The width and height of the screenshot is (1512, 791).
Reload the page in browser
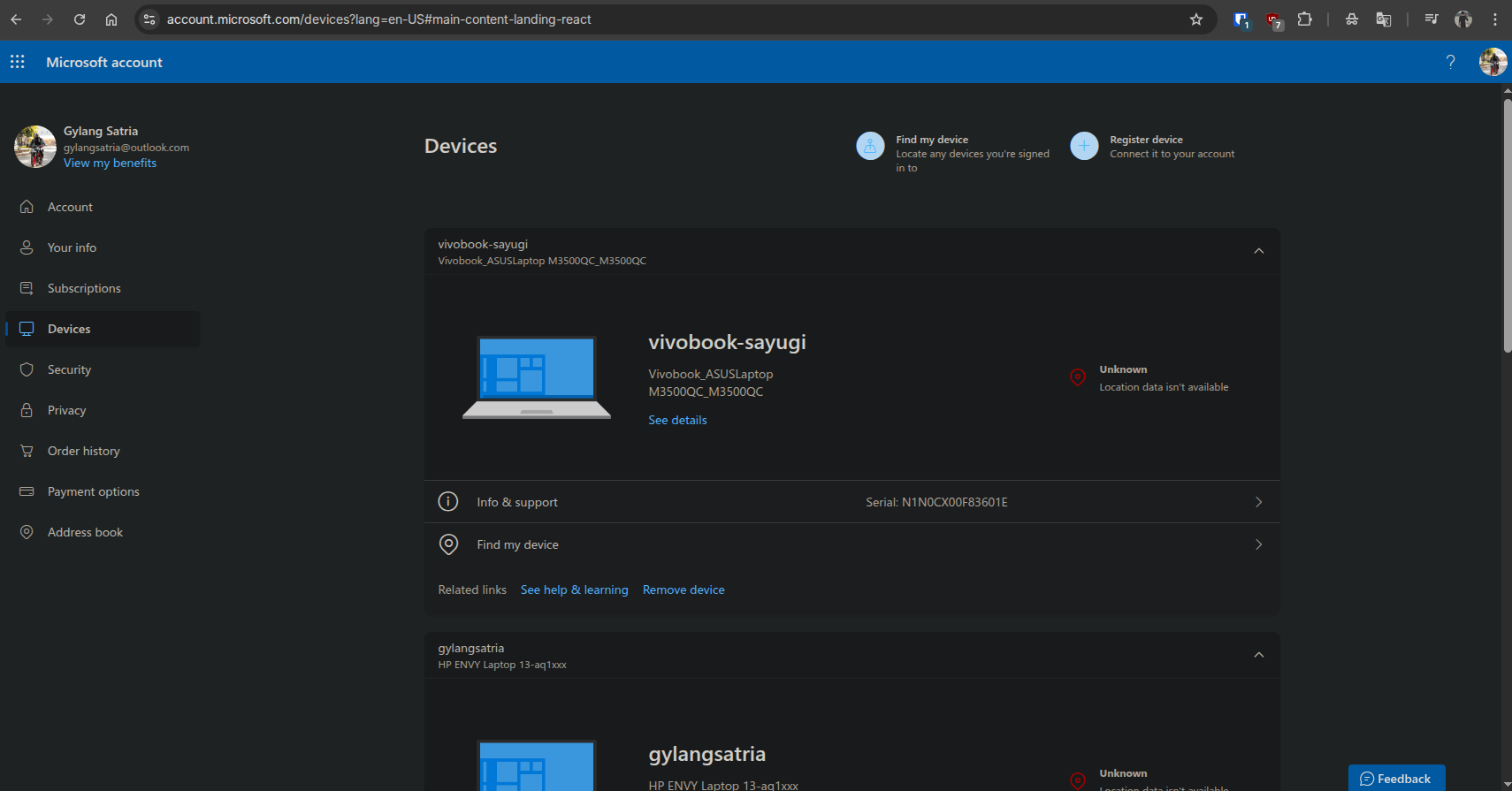80,19
